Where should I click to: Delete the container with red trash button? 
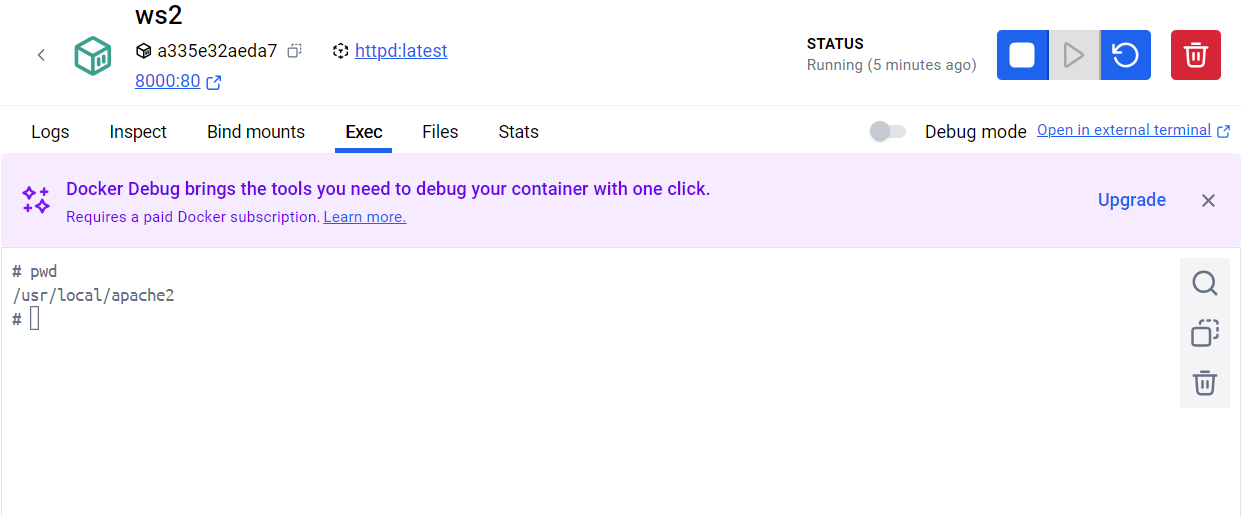1196,55
